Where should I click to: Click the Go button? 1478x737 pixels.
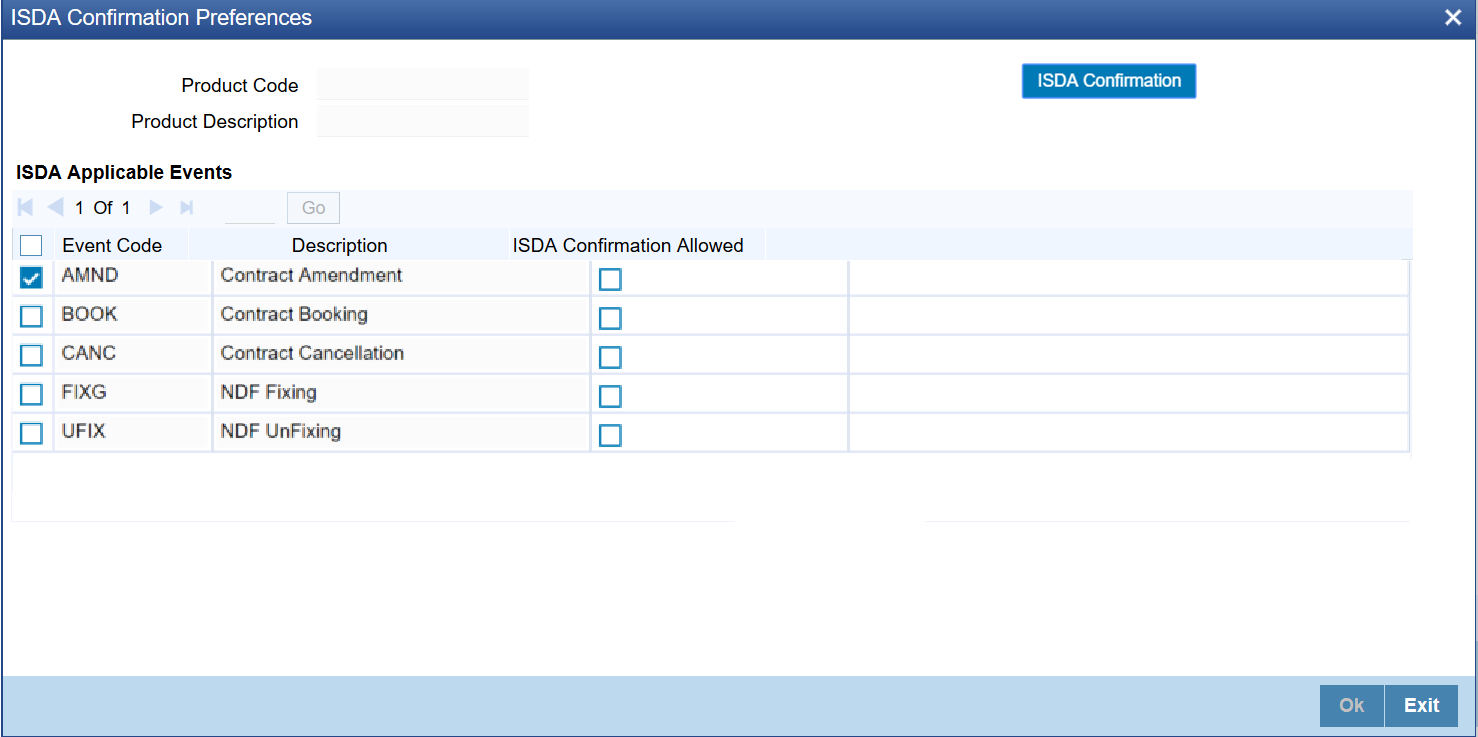[x=314, y=208]
